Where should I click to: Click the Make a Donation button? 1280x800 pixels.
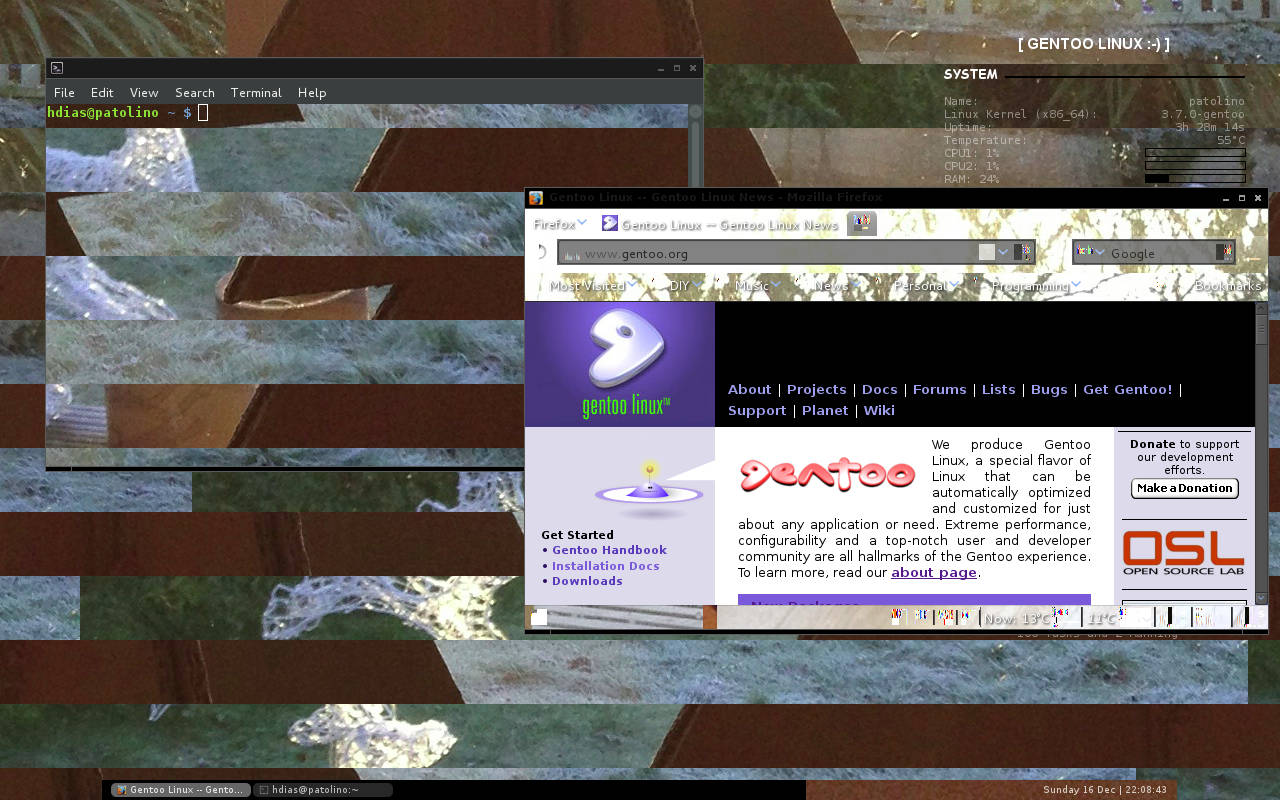tap(1184, 488)
